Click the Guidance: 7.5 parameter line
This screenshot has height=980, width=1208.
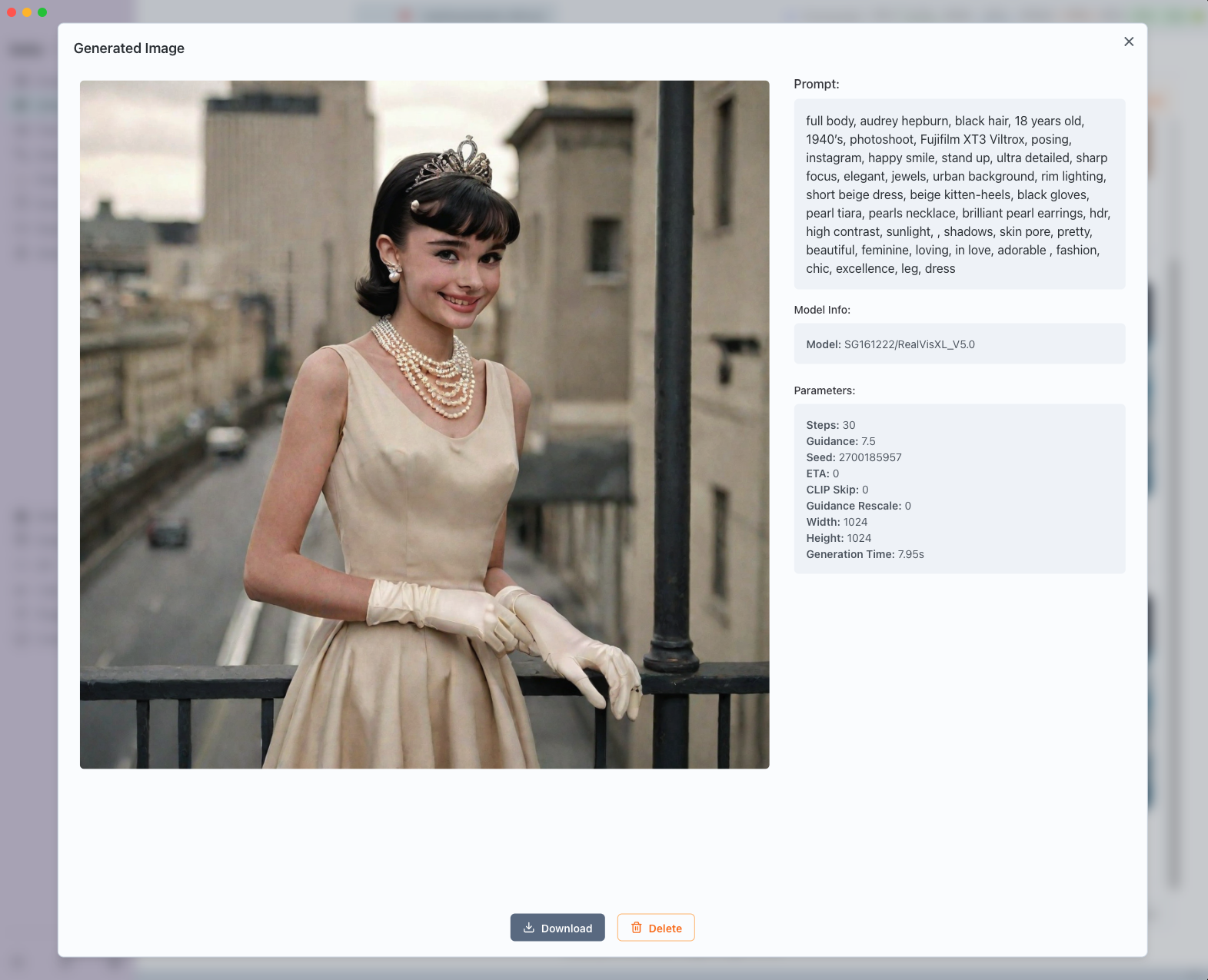(x=840, y=441)
